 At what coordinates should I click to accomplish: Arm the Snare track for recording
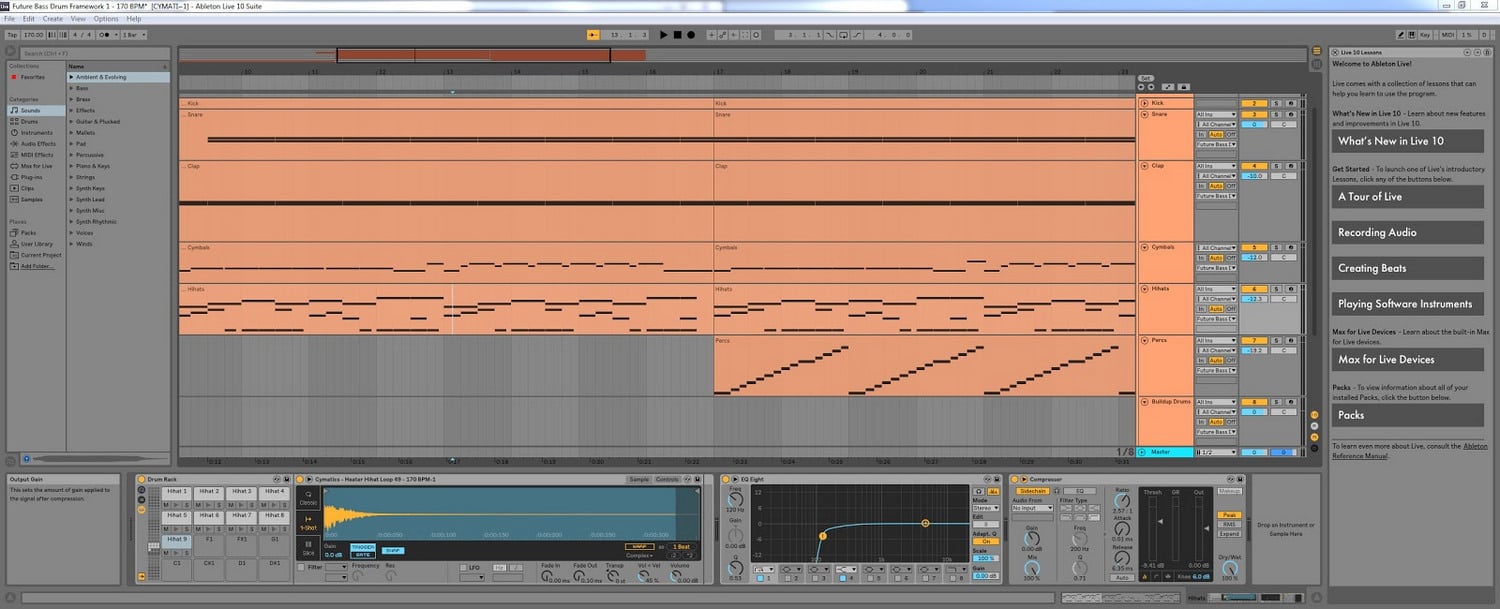pyautogui.click(x=1290, y=114)
